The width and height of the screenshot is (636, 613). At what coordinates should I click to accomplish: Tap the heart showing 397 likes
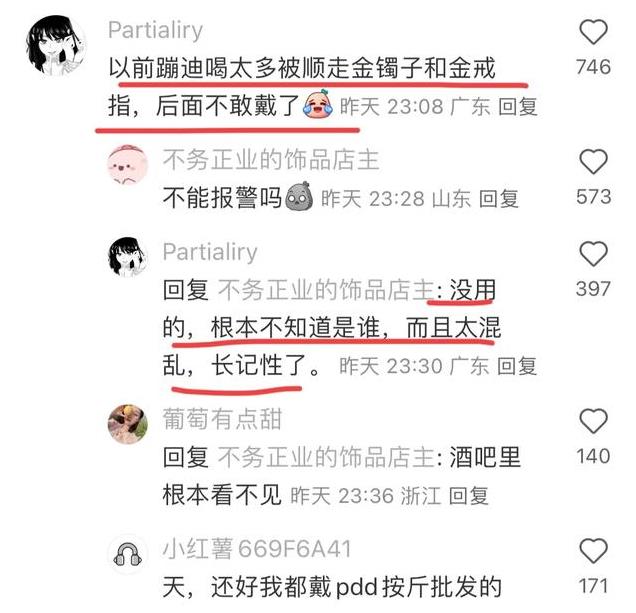(x=593, y=254)
